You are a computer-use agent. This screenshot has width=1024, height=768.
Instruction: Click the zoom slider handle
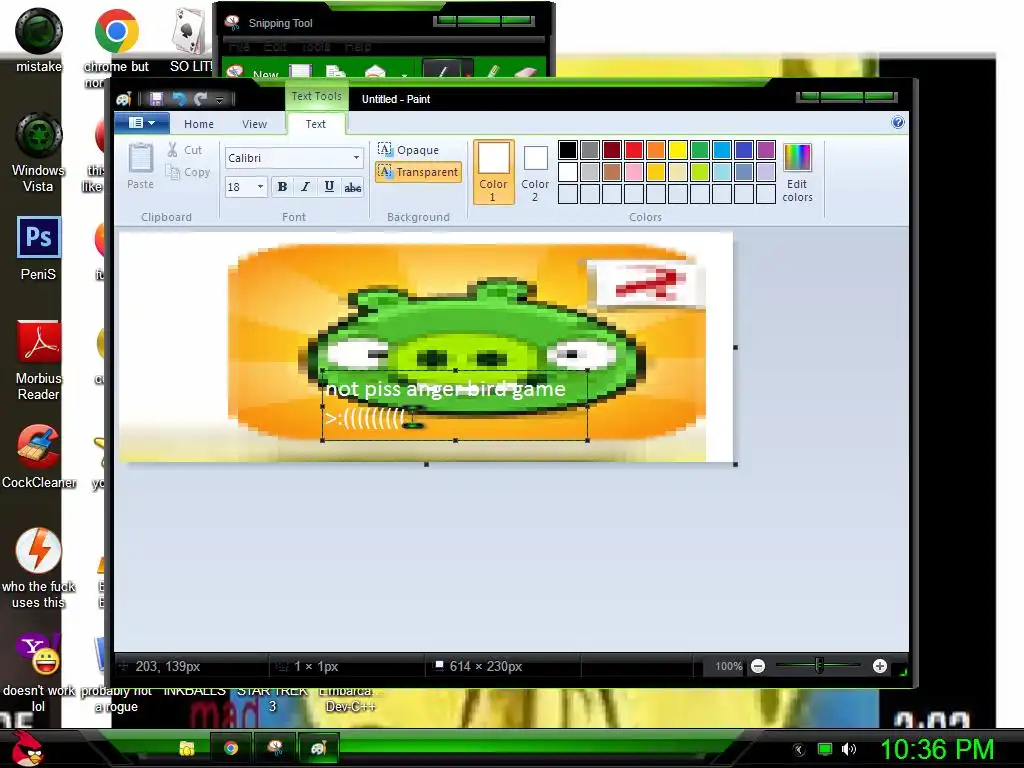[819, 666]
